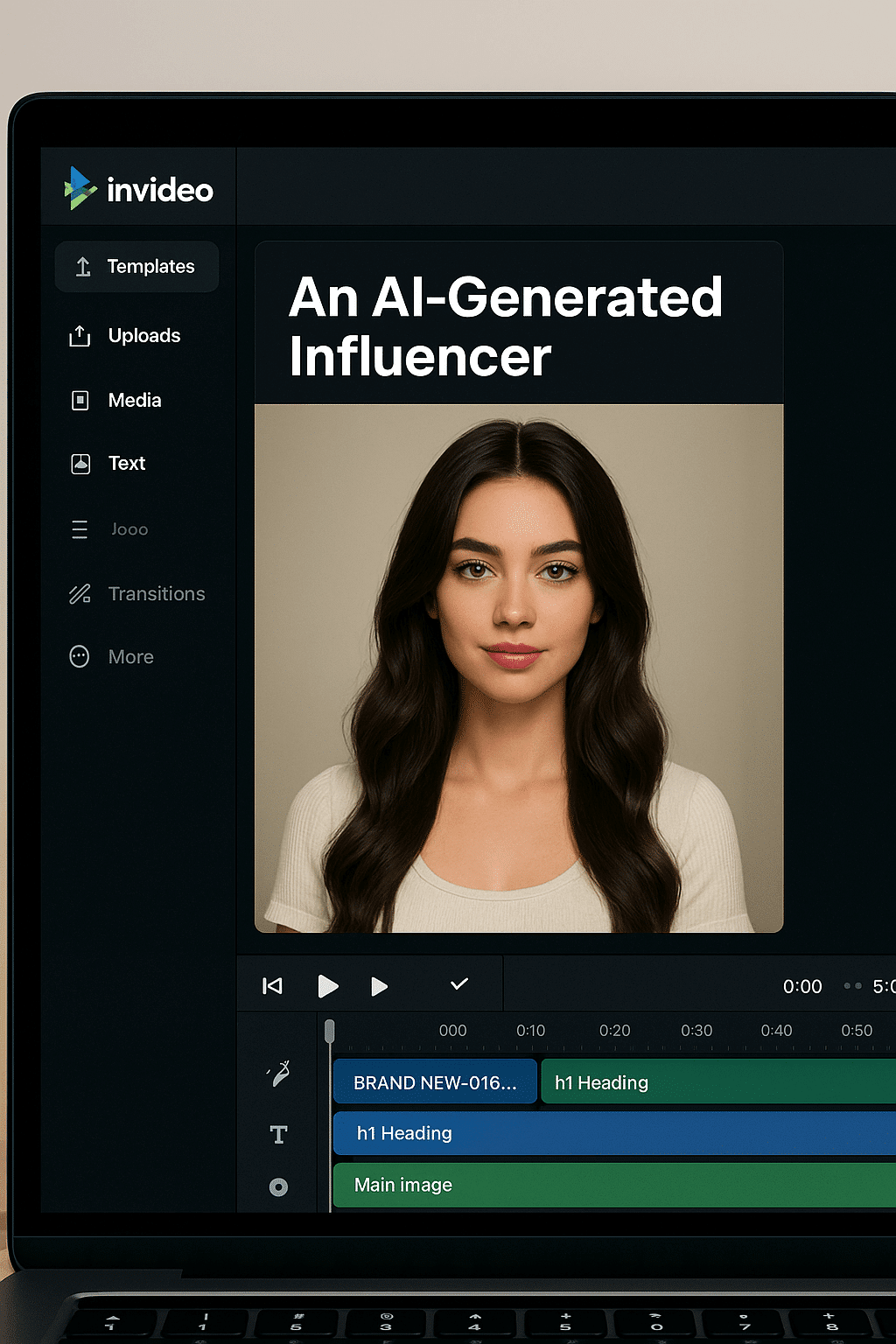The image size is (896, 1344).
Task: Click the Media sidebar icon
Action: (80, 401)
